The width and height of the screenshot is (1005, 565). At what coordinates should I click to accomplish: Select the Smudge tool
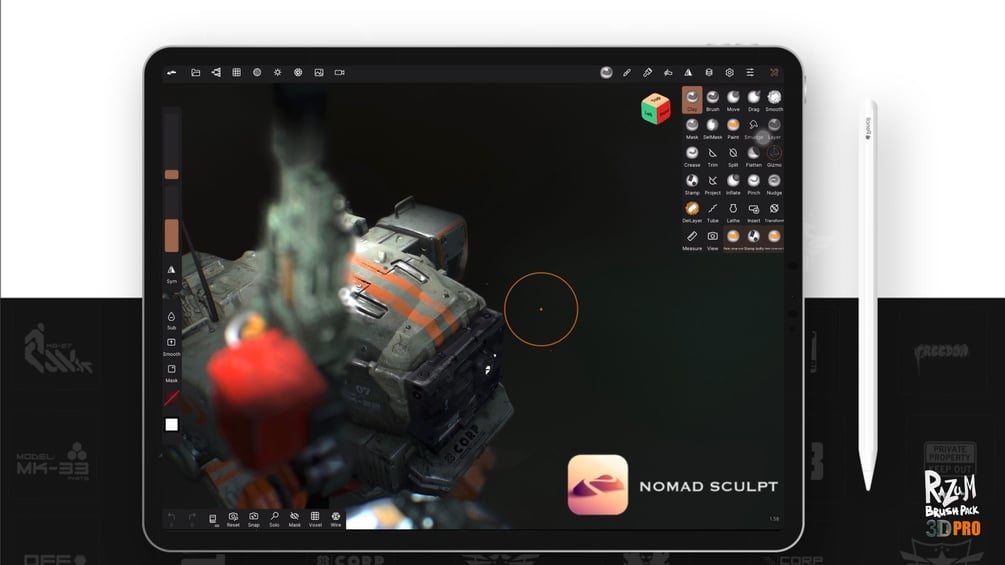click(753, 127)
